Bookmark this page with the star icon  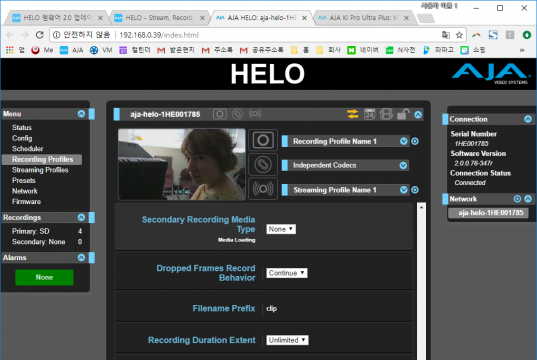pyautogui.click(x=459, y=35)
